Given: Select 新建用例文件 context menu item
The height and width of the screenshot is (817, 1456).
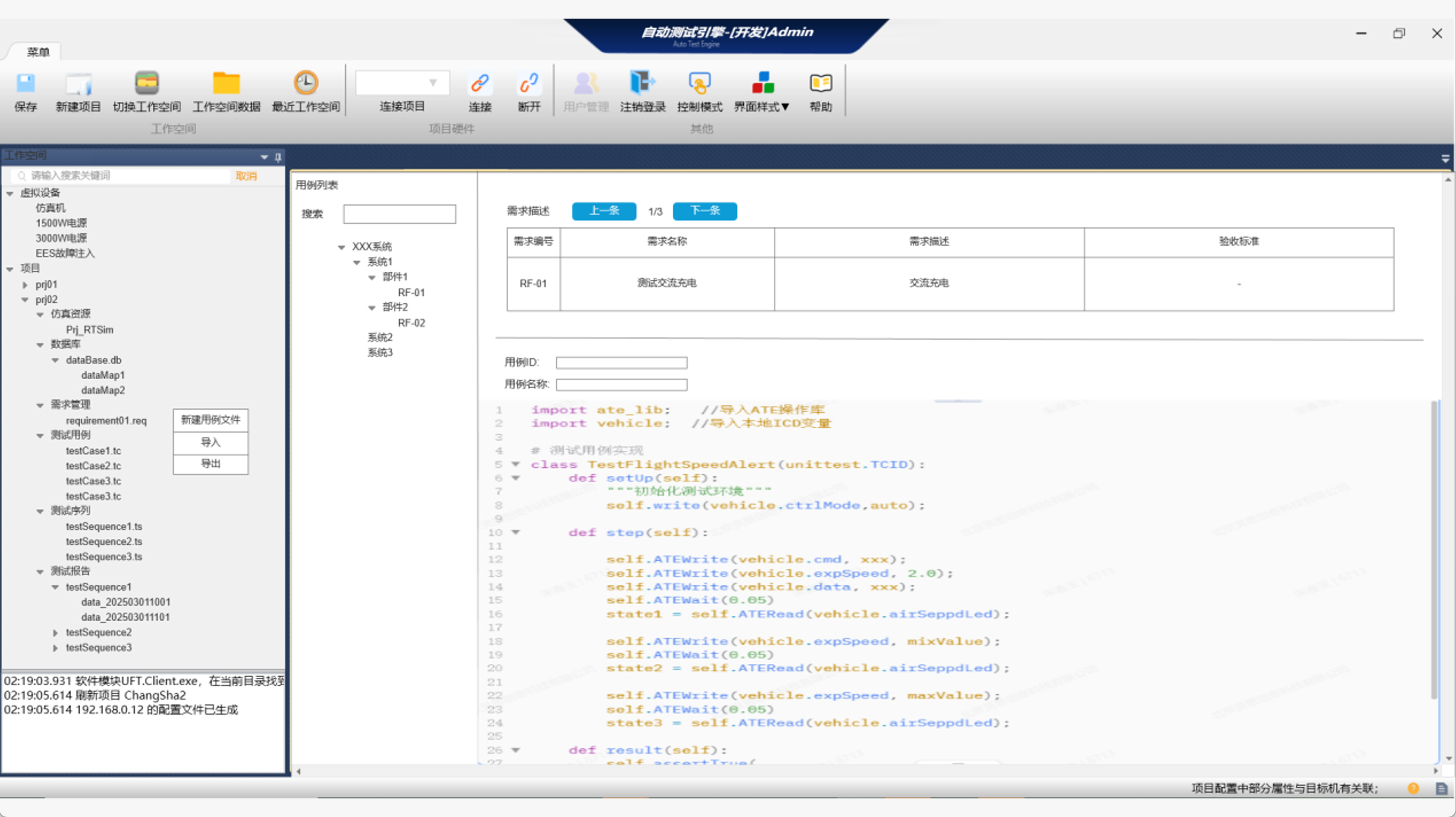Looking at the screenshot, I should [210, 420].
